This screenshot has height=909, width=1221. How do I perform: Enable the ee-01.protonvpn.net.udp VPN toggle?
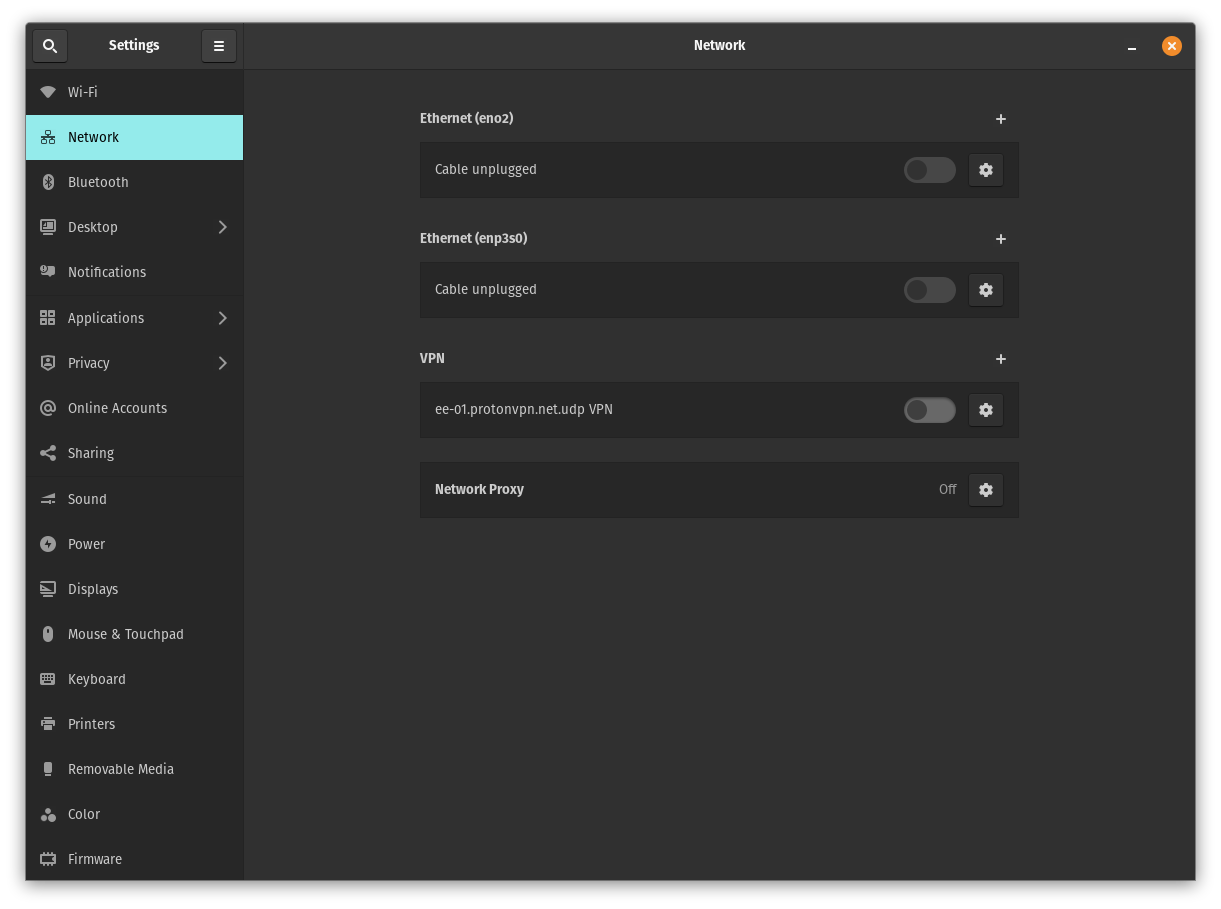(929, 409)
